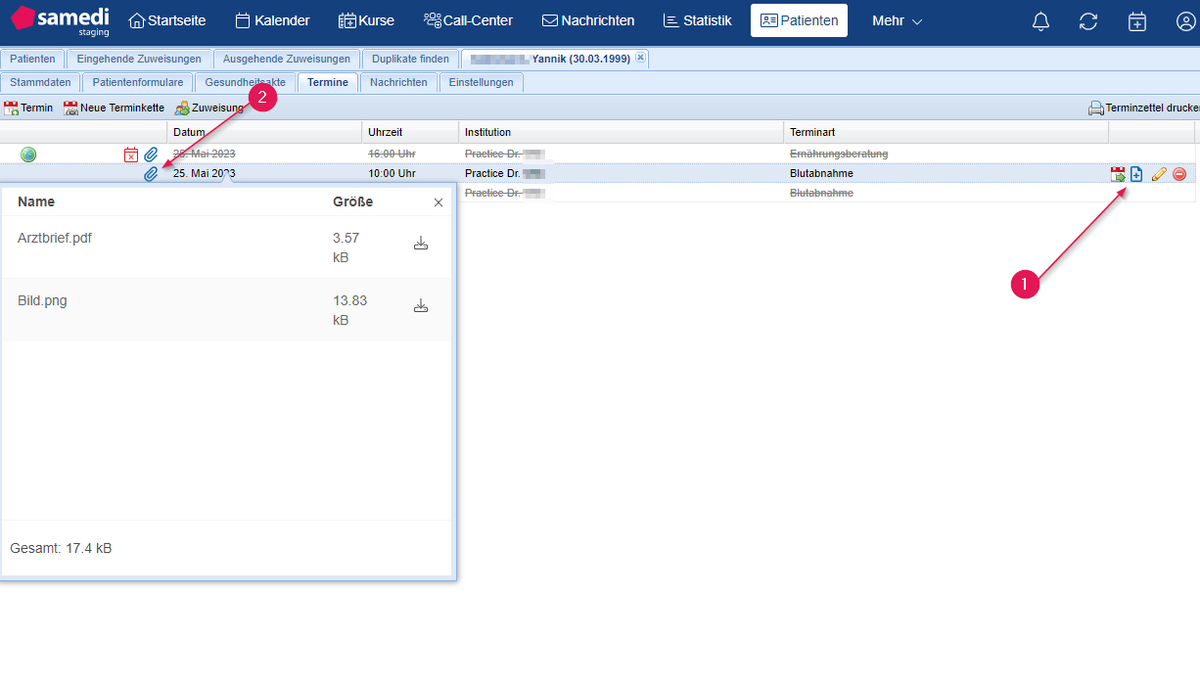Click Terminzettel drucken print button
This screenshot has height=679, width=1200.
(1142, 108)
